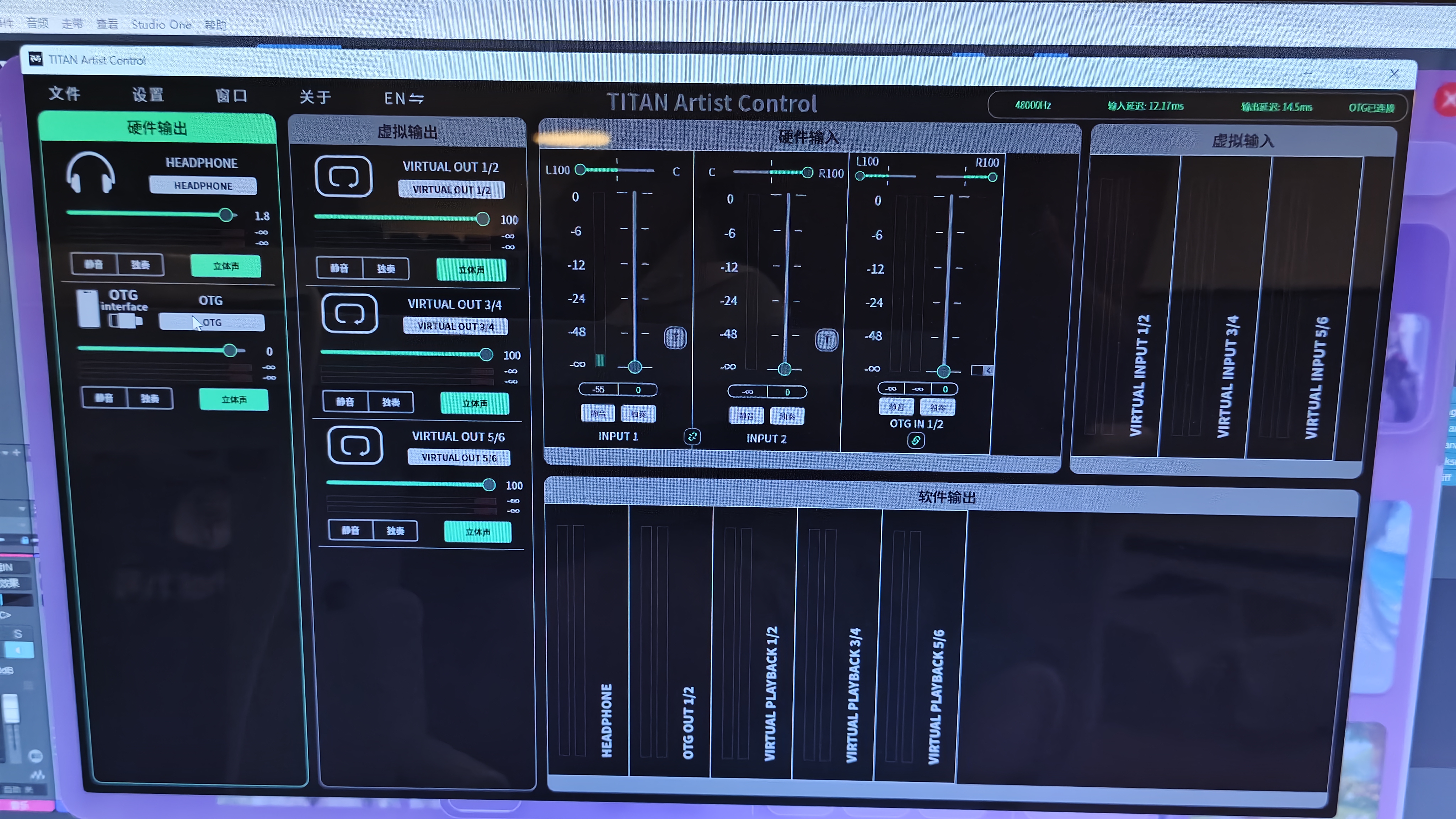Open the VIRTUAL OUT 3/4 selector field
This screenshot has width=1456, height=819.
pyautogui.click(x=456, y=326)
